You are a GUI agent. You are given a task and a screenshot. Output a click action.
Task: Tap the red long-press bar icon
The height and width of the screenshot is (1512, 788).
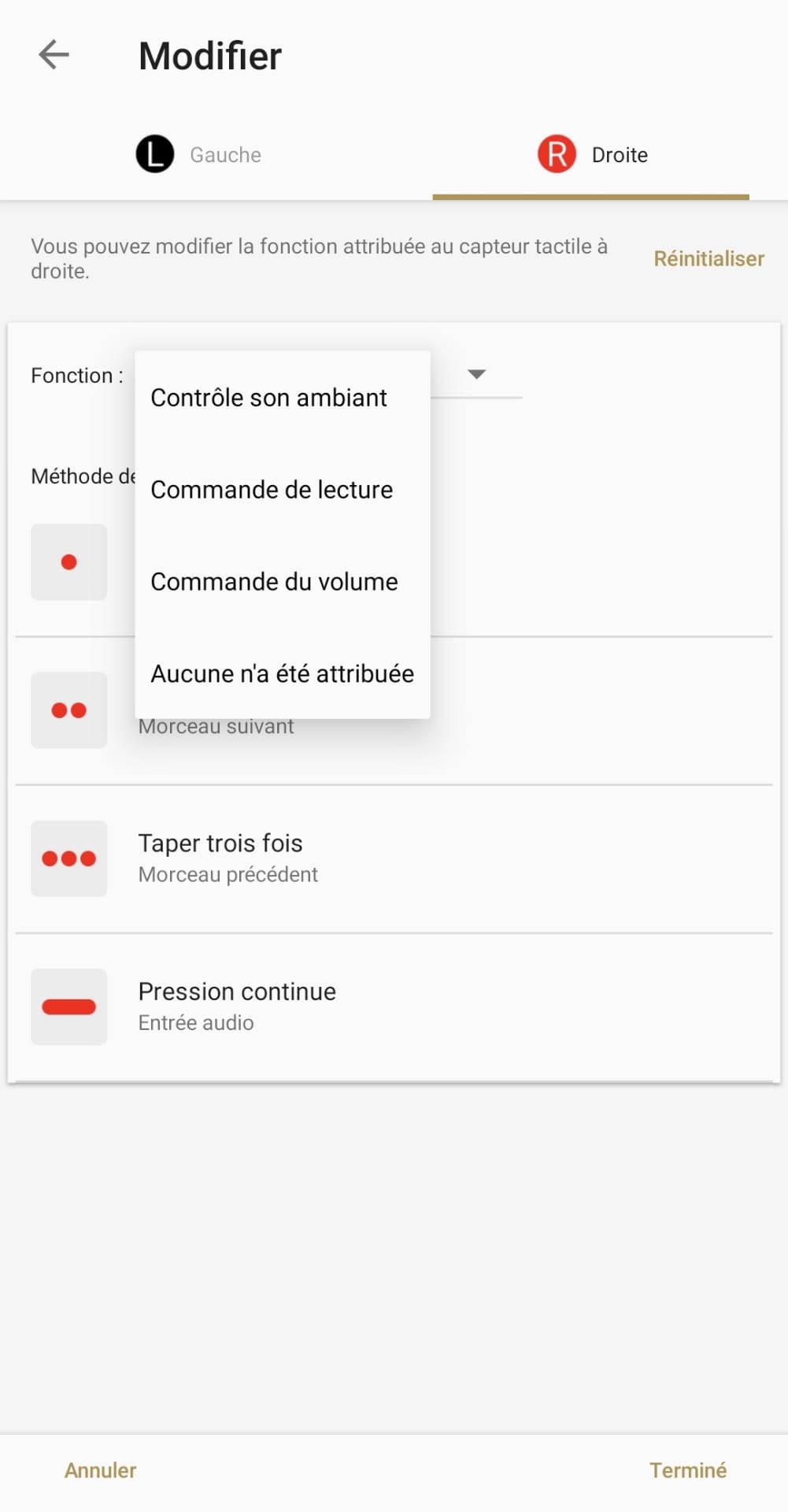pos(69,1006)
